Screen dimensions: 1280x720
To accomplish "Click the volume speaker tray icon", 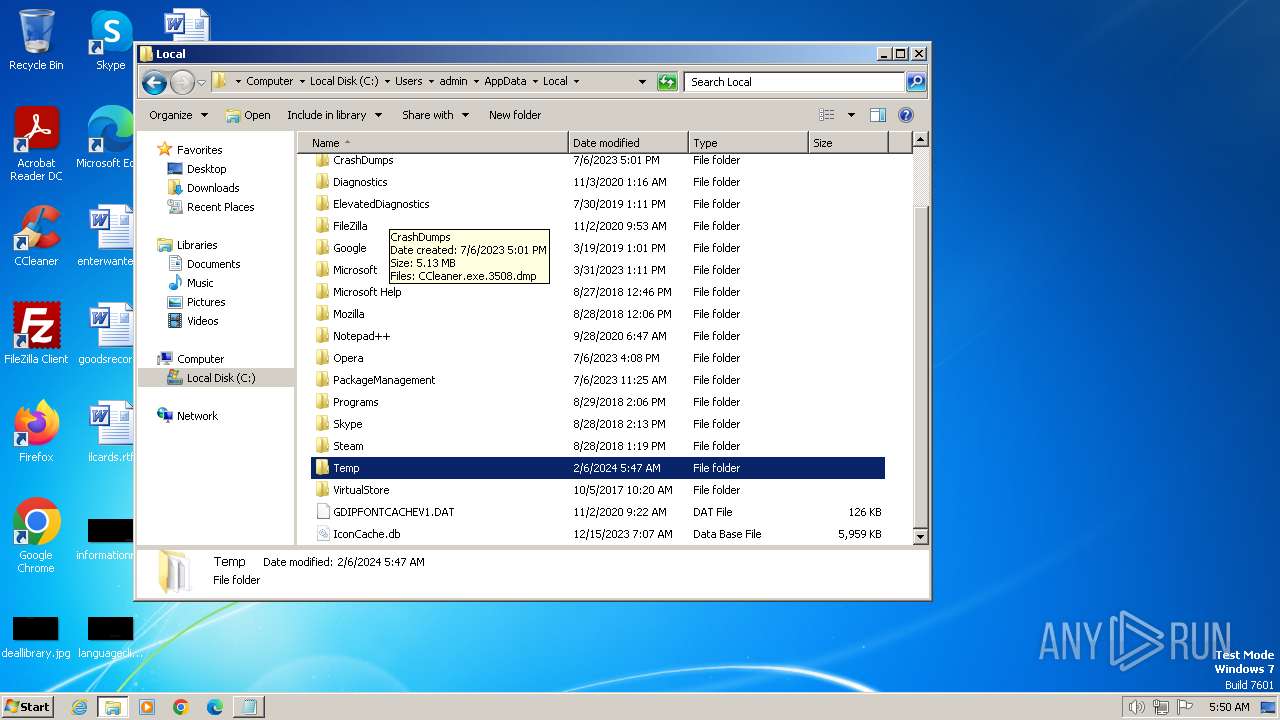I will tap(1136, 707).
